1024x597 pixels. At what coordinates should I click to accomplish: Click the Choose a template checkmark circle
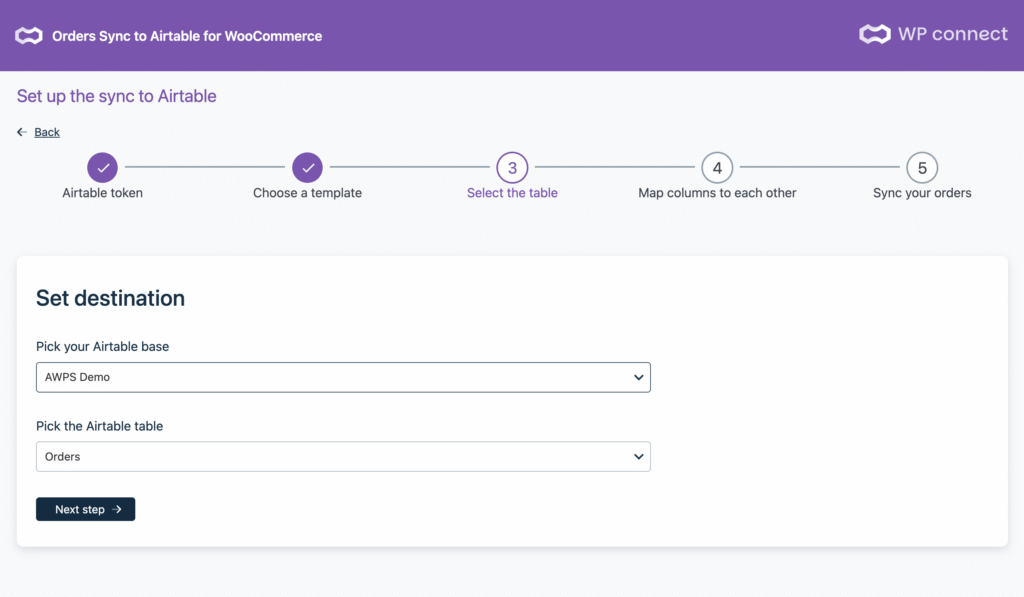[307, 168]
